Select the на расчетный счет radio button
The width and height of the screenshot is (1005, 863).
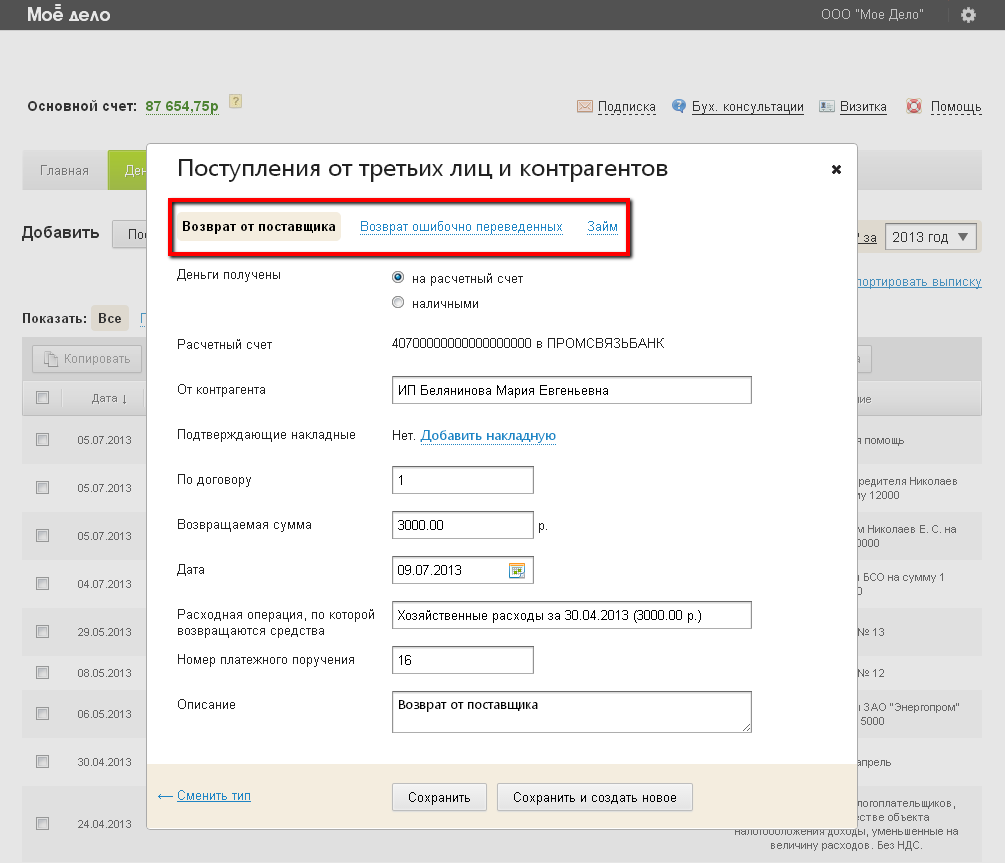coord(398,278)
